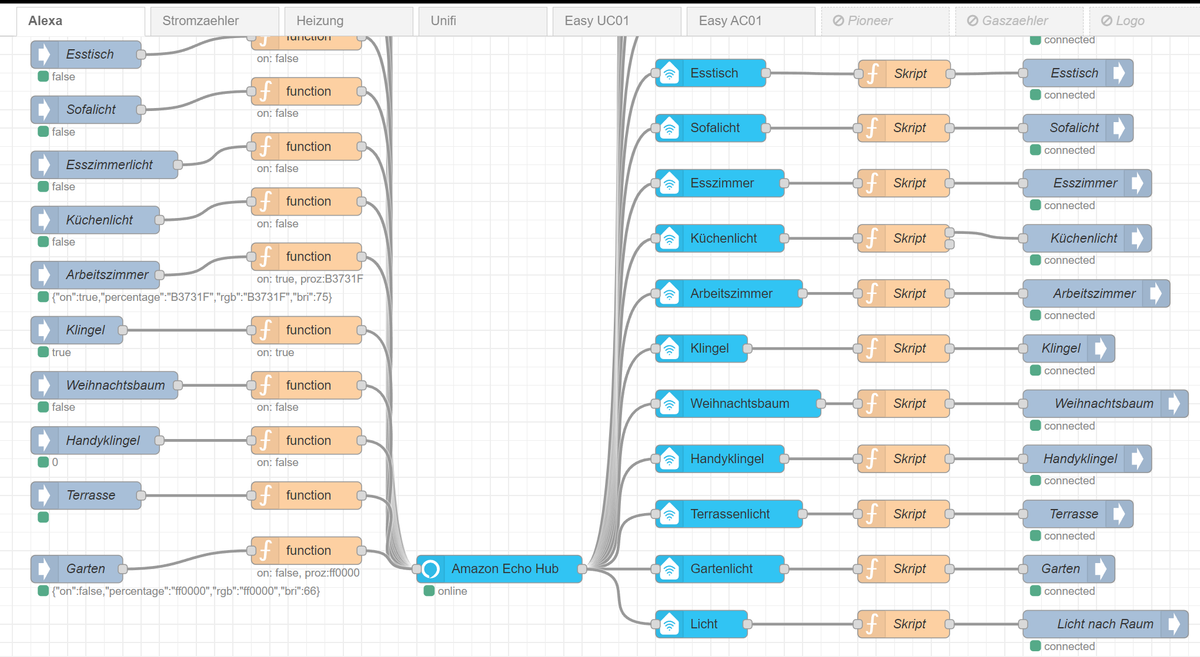Click smart home icon on Esszimmer device

[x=669, y=183]
